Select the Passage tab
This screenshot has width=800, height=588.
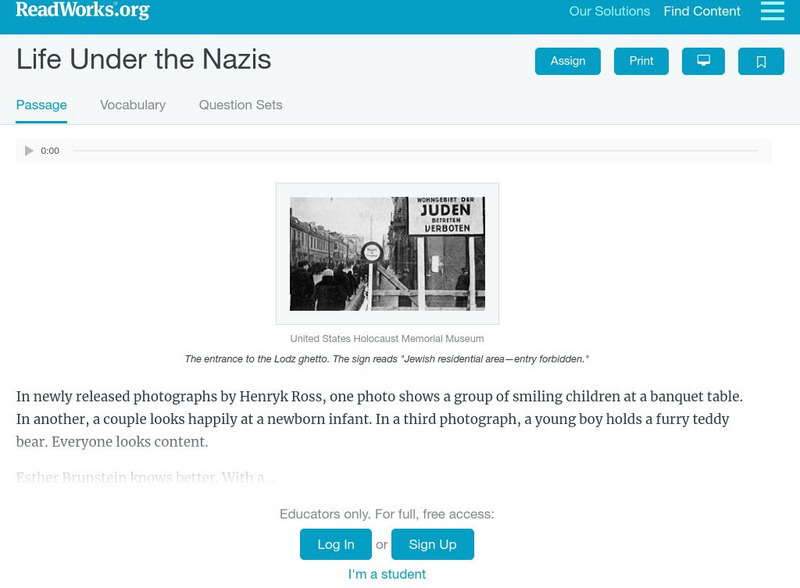[x=40, y=104]
